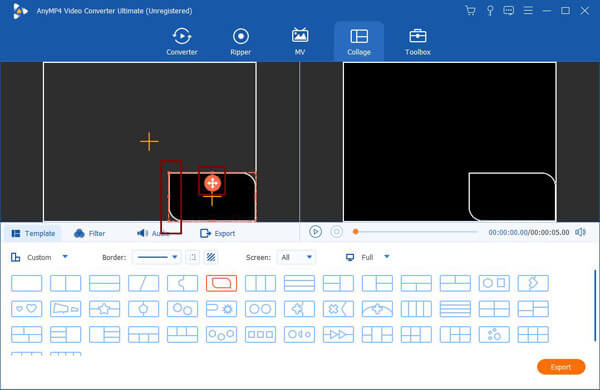The width and height of the screenshot is (600, 390).
Task: Select the Collage tab
Action: 359,41
